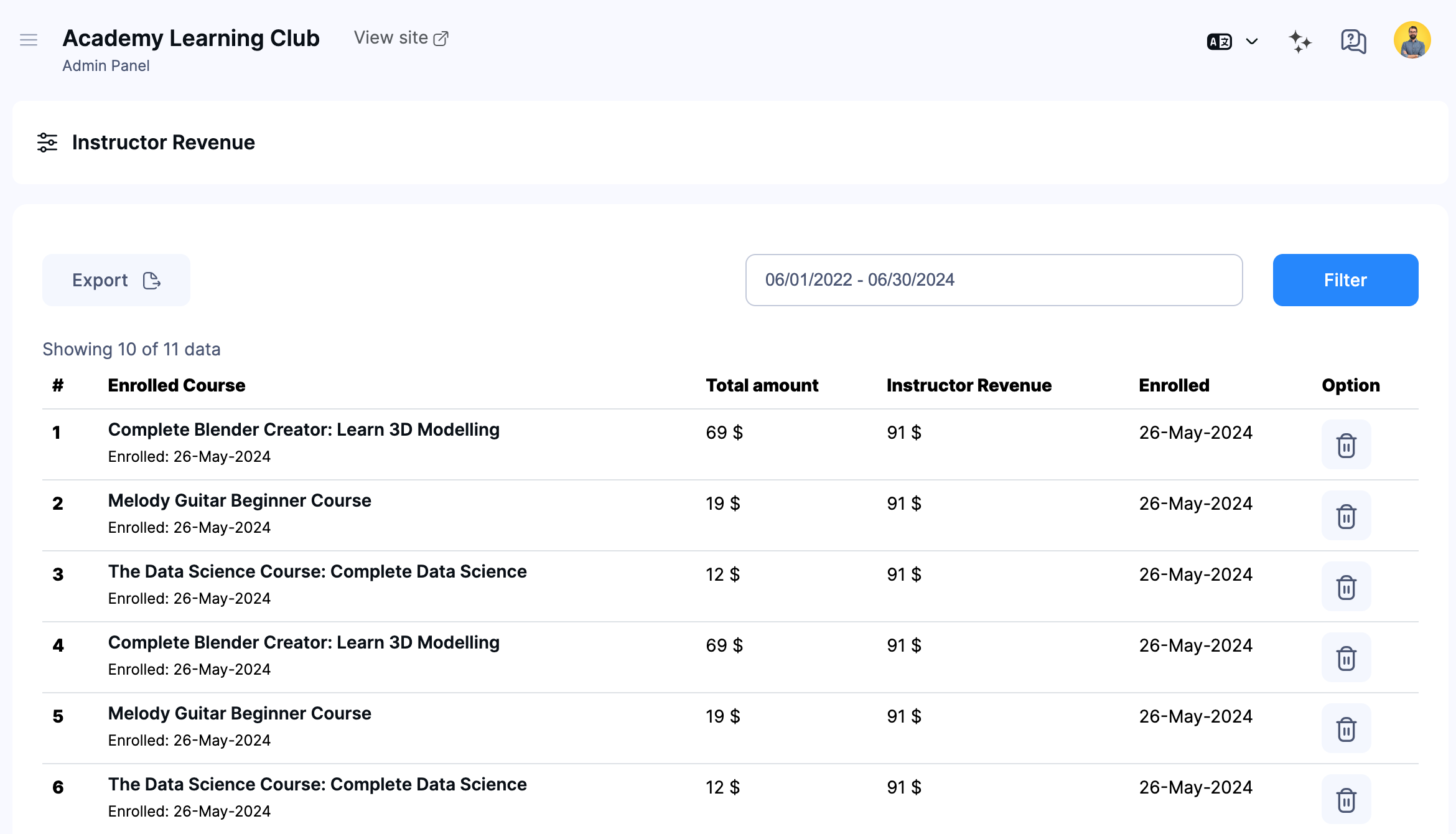
Task: Delete the row 6 Data Science enrollment
Action: click(1346, 799)
